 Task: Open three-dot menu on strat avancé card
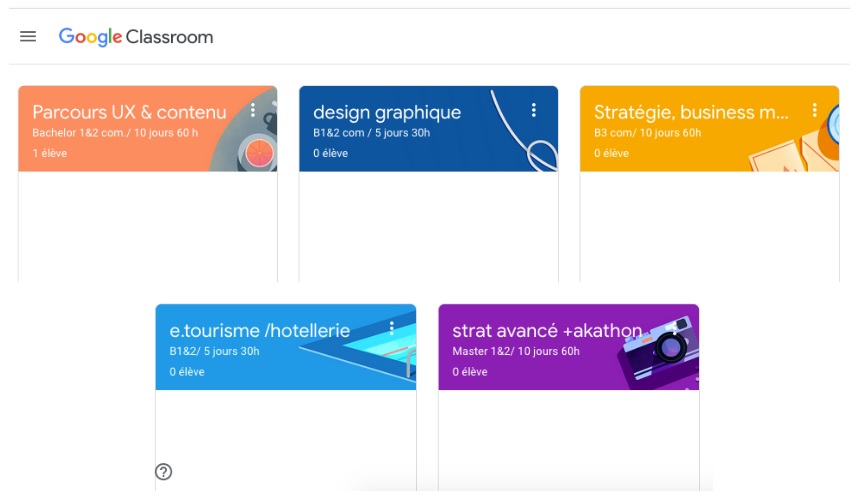coord(675,328)
